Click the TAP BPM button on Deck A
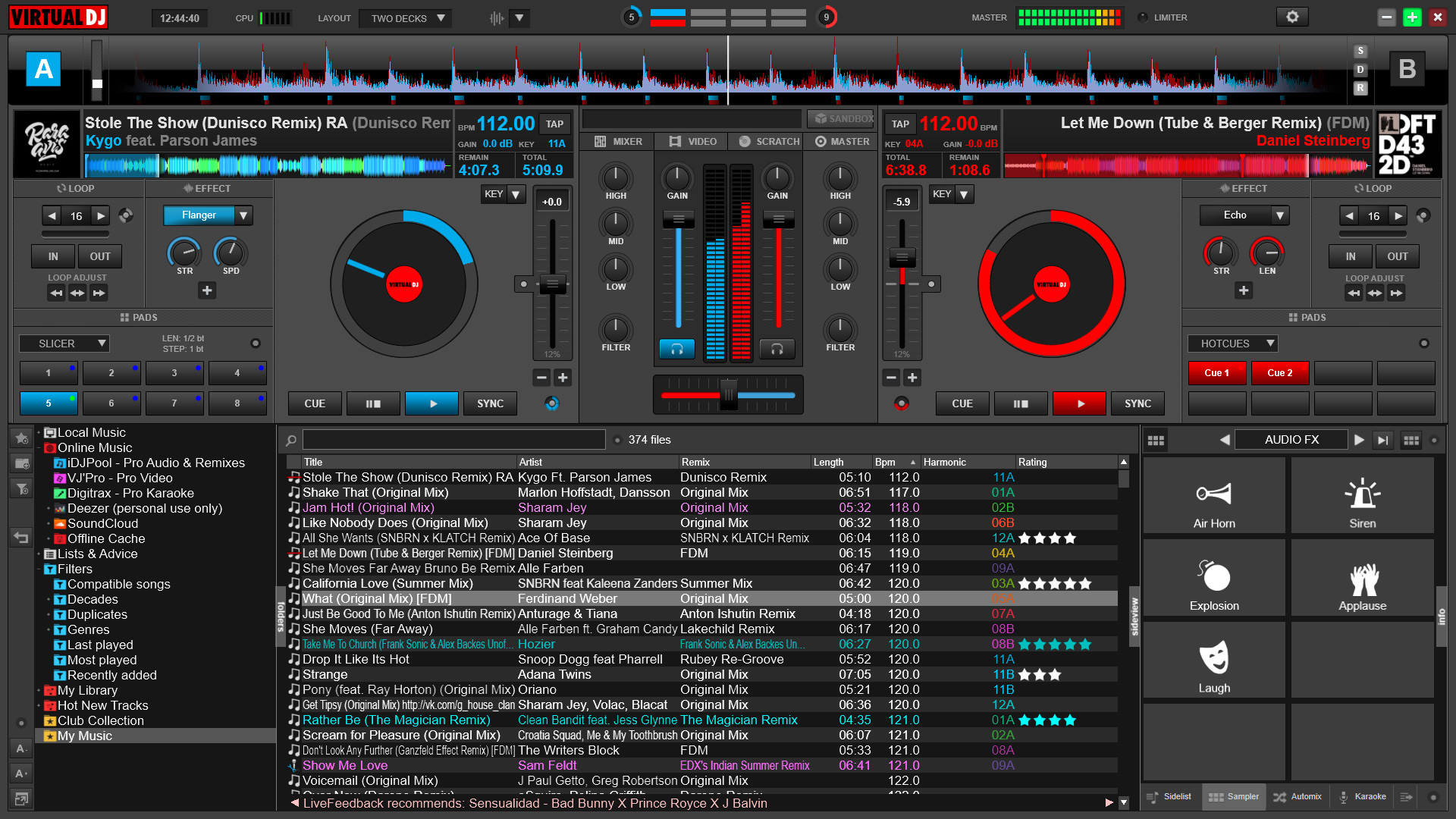Viewport: 1456px width, 819px height. click(556, 123)
